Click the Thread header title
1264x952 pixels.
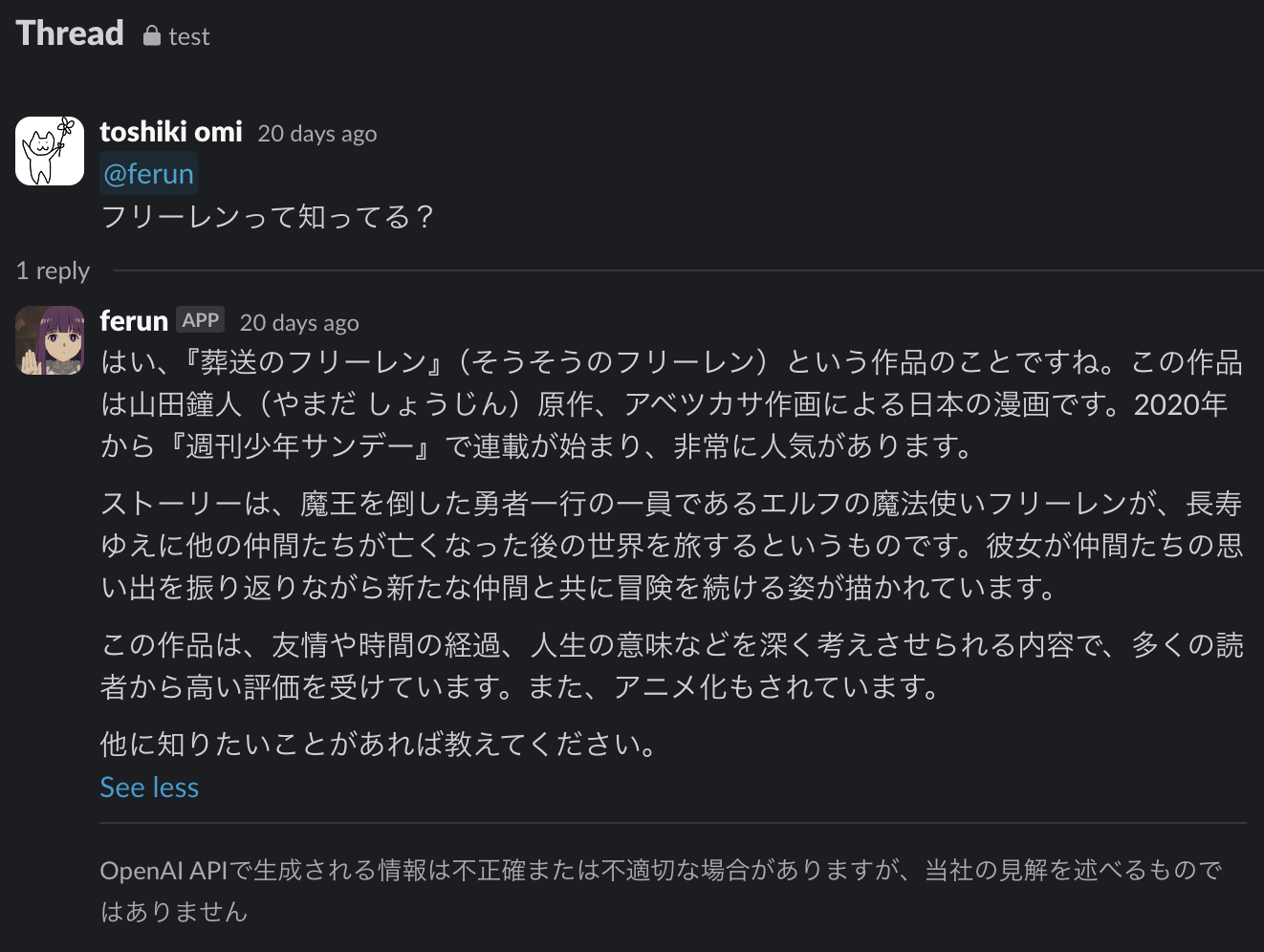(69, 33)
